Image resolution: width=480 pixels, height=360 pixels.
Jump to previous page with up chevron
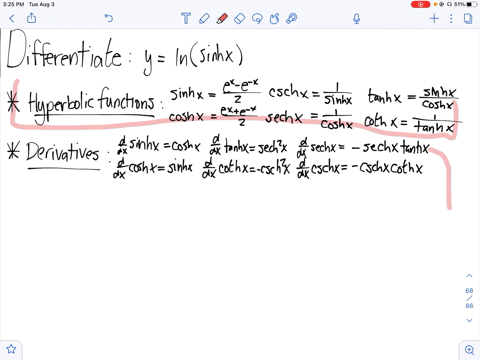click(x=469, y=276)
